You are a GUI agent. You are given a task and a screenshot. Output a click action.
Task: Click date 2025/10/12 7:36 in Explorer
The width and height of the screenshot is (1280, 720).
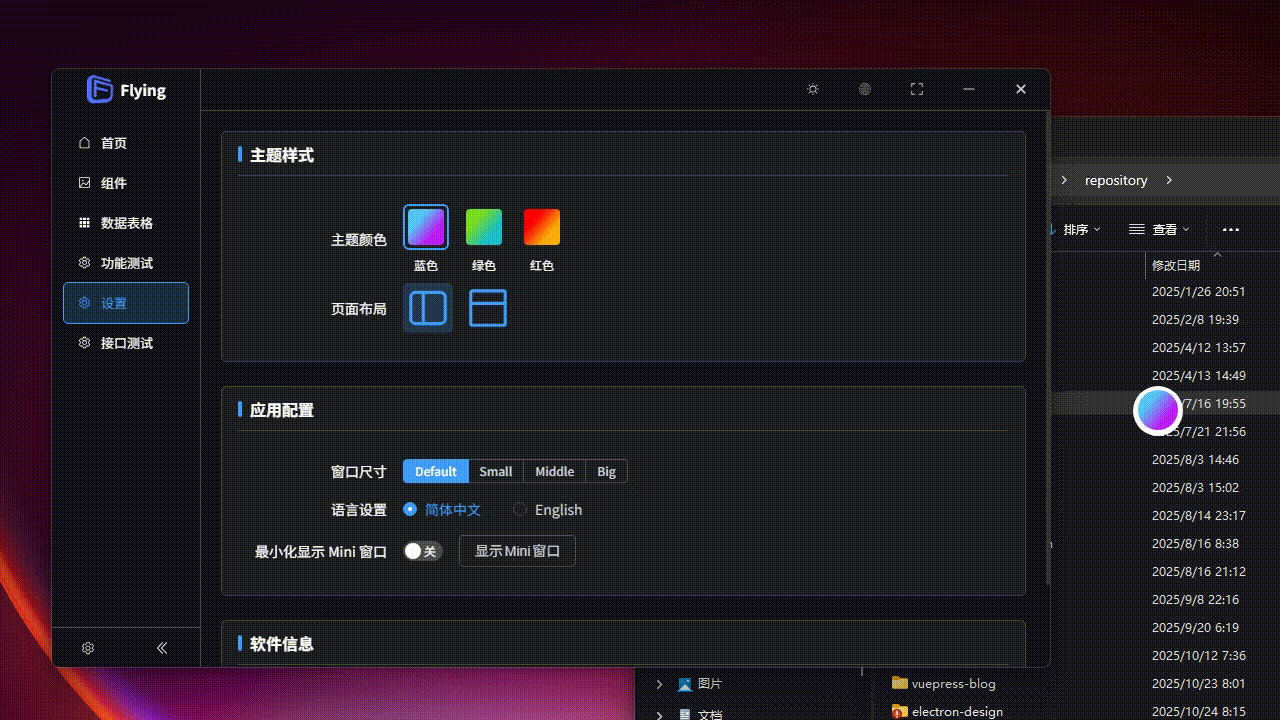pos(1199,656)
